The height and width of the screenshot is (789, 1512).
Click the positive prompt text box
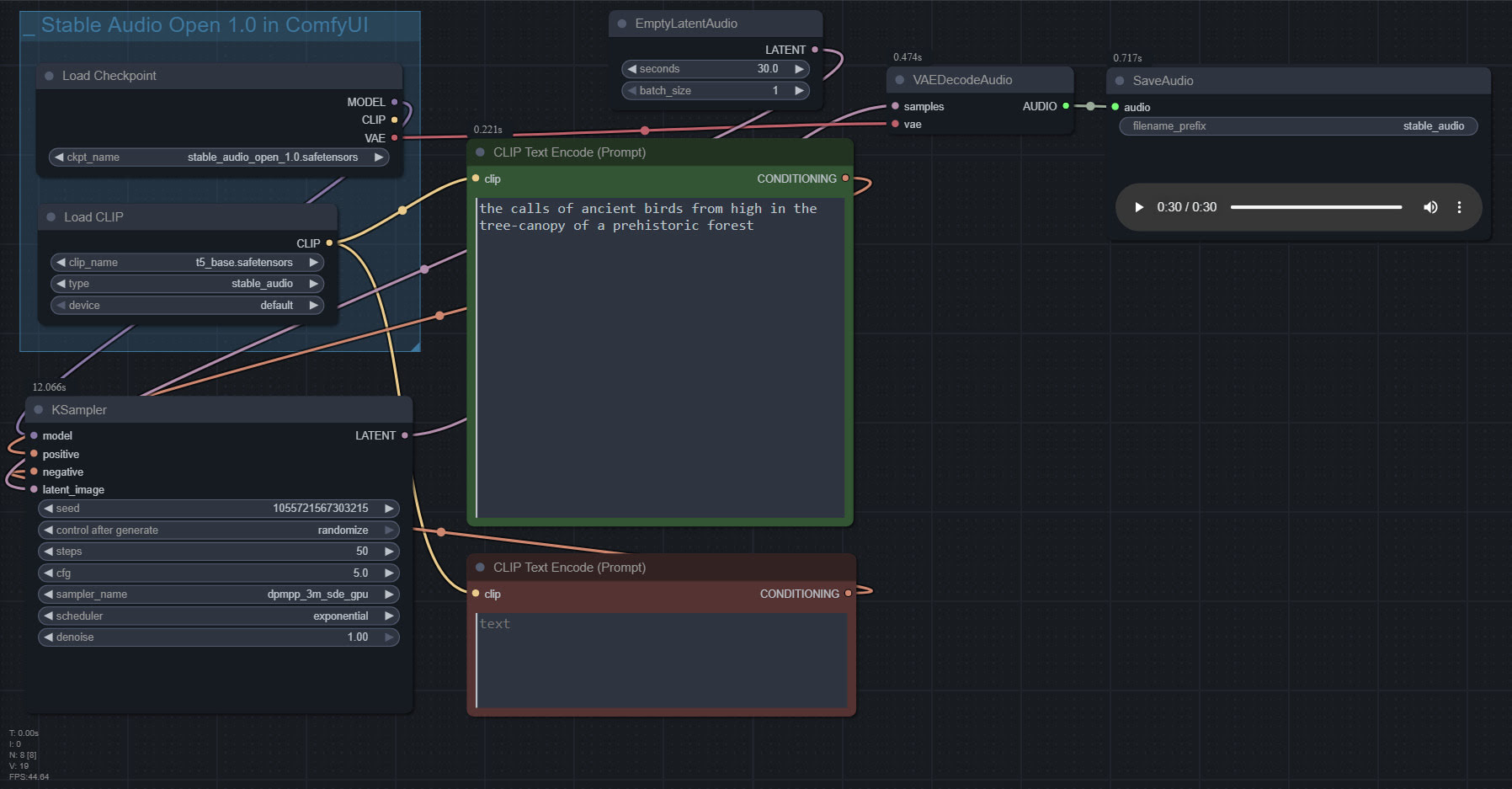pyautogui.click(x=660, y=354)
